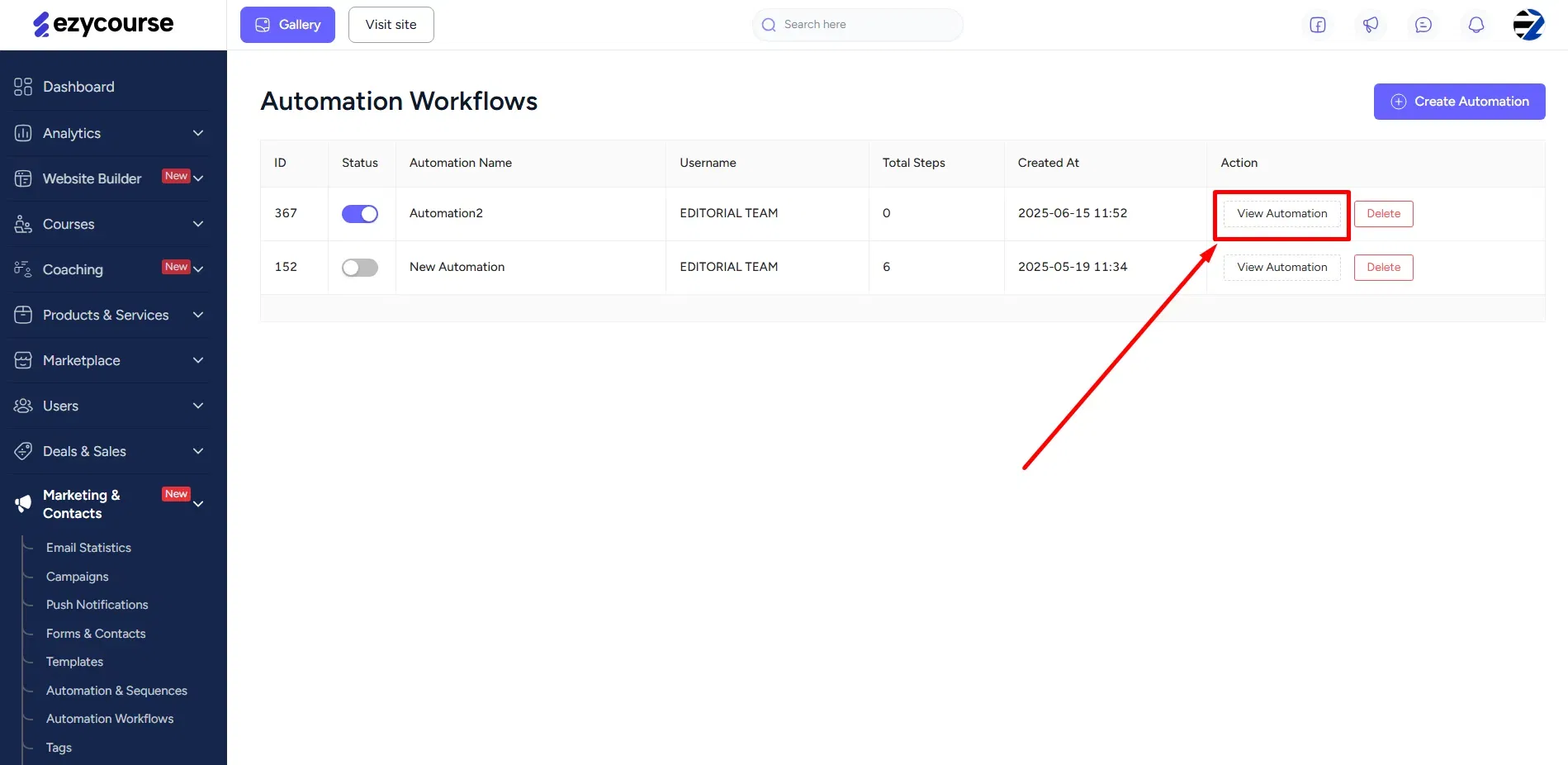Click the plus icon in Create Automation
Image resolution: width=1568 pixels, height=765 pixels.
(x=1399, y=102)
